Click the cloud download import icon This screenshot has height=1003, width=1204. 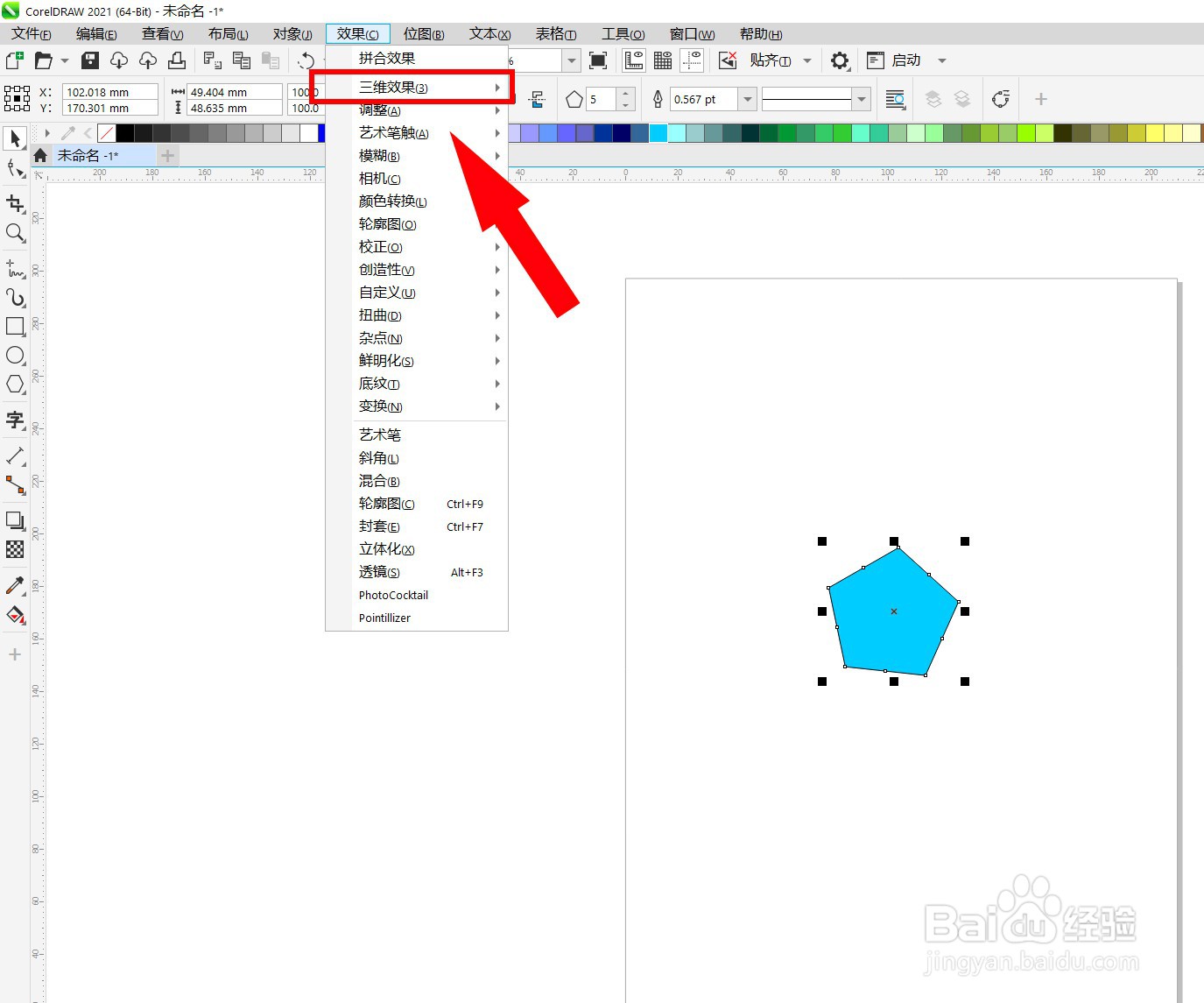(x=119, y=60)
